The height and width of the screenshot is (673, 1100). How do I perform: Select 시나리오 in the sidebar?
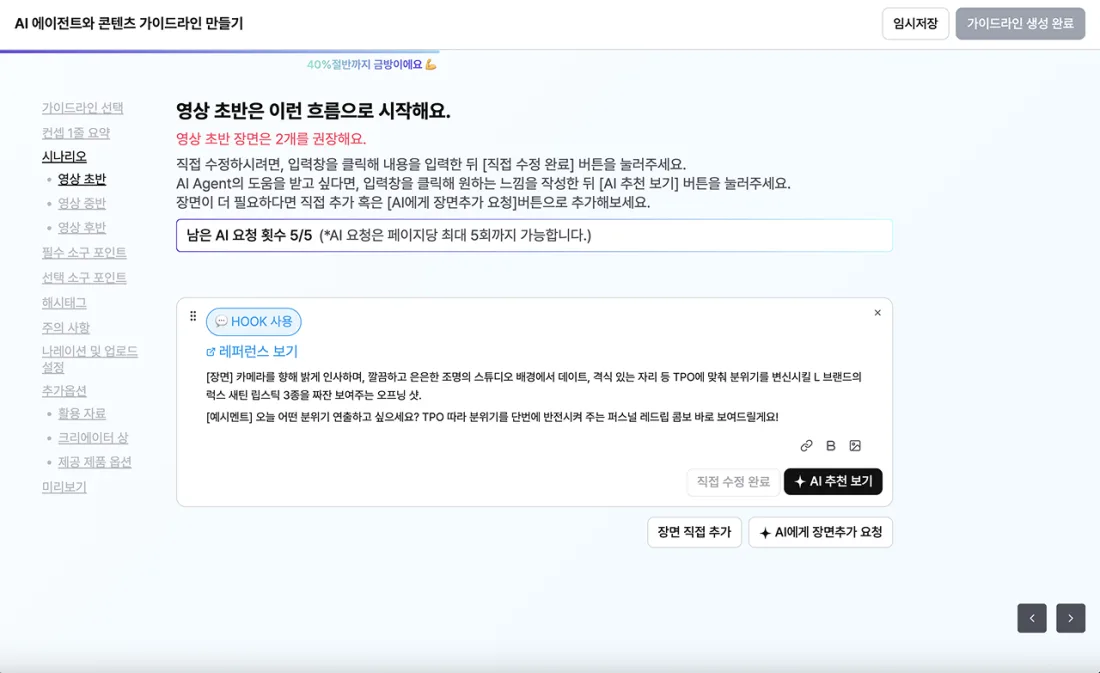click(x=64, y=156)
